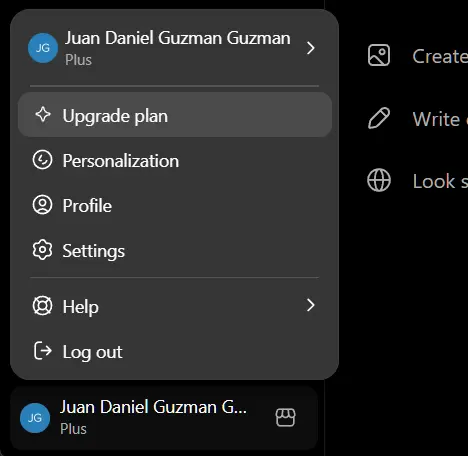Viewport: 468px width, 456px height.
Task: Click the Create image picture icon
Action: coord(379,55)
